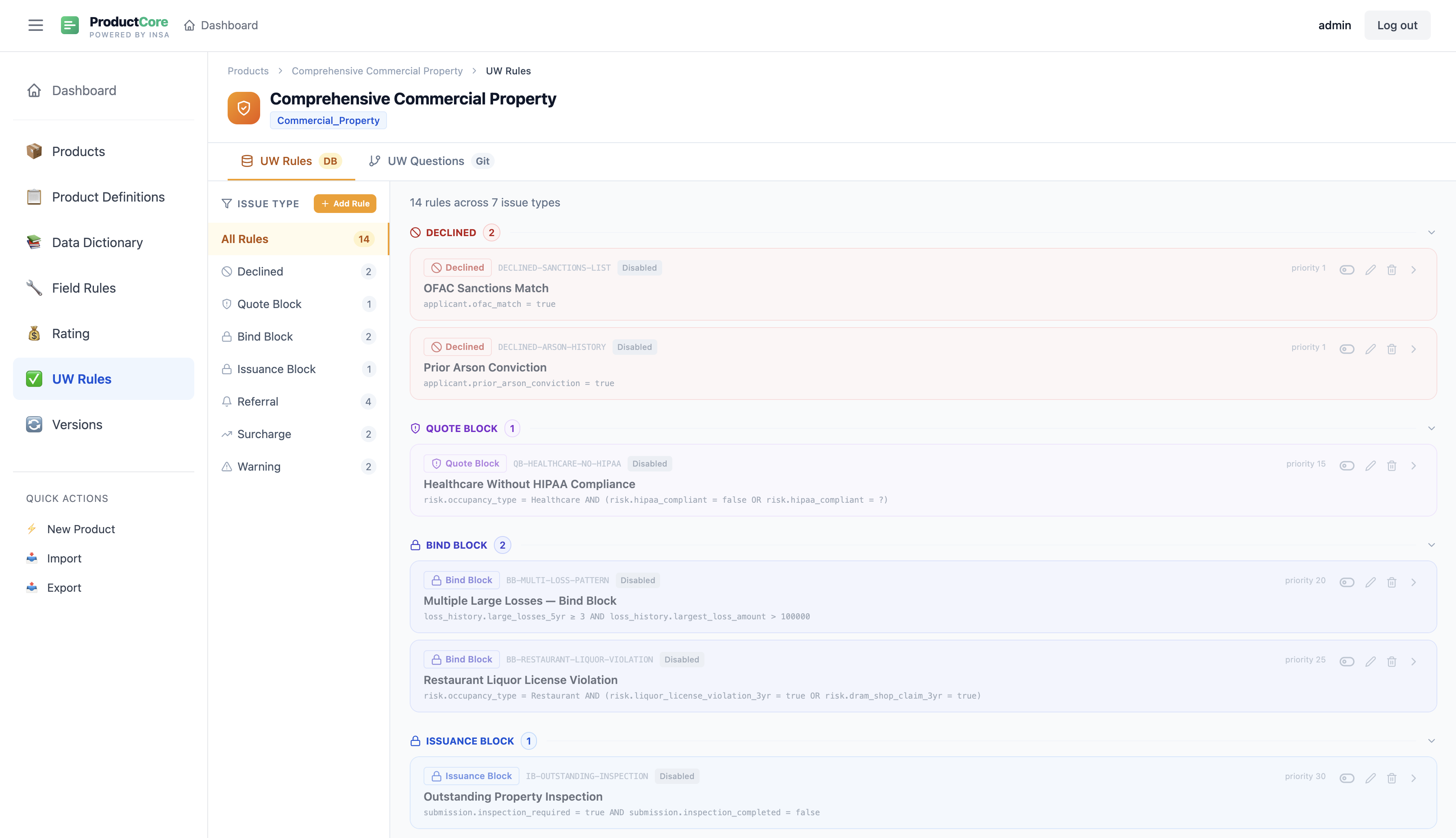Screen dimensions: 1456x838
Task: Edit the Prior Arson Conviction rule
Action: tap(1370, 349)
